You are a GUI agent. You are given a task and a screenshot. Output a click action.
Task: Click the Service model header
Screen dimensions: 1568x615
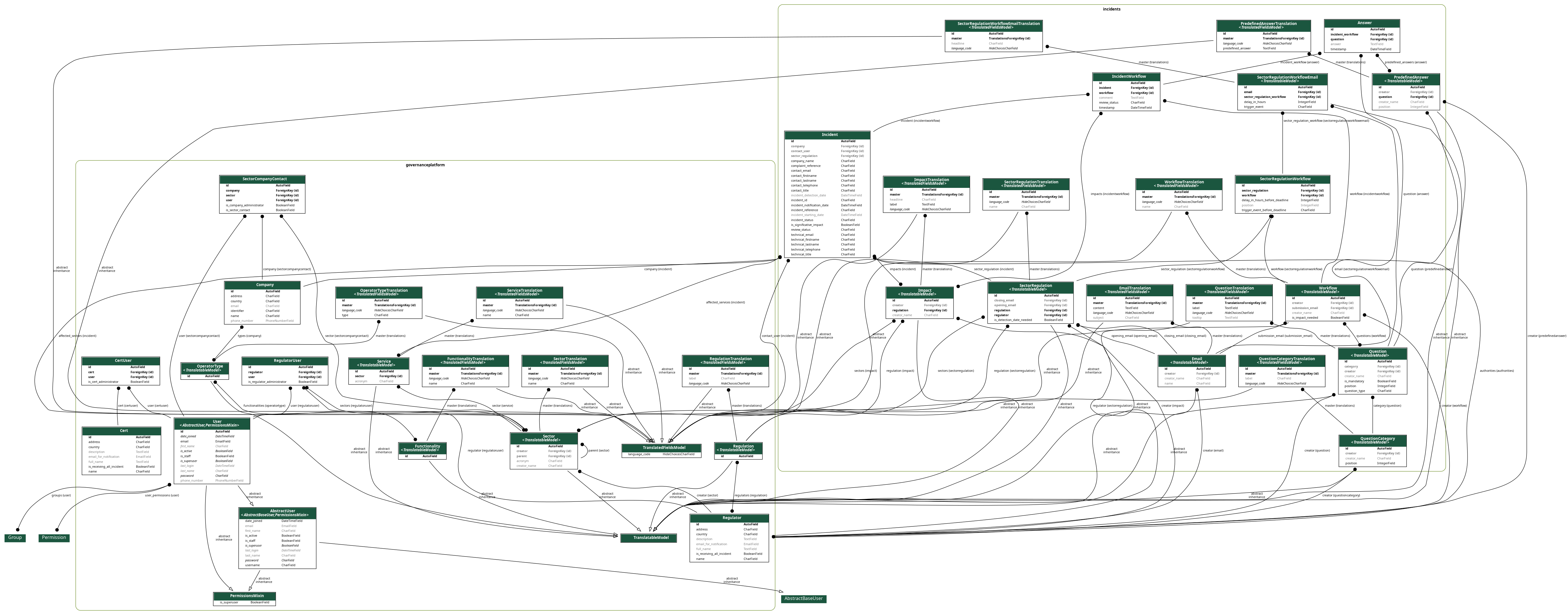(x=379, y=363)
